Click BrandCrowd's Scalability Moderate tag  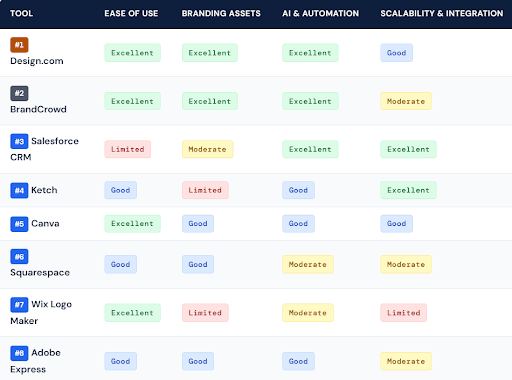click(406, 101)
